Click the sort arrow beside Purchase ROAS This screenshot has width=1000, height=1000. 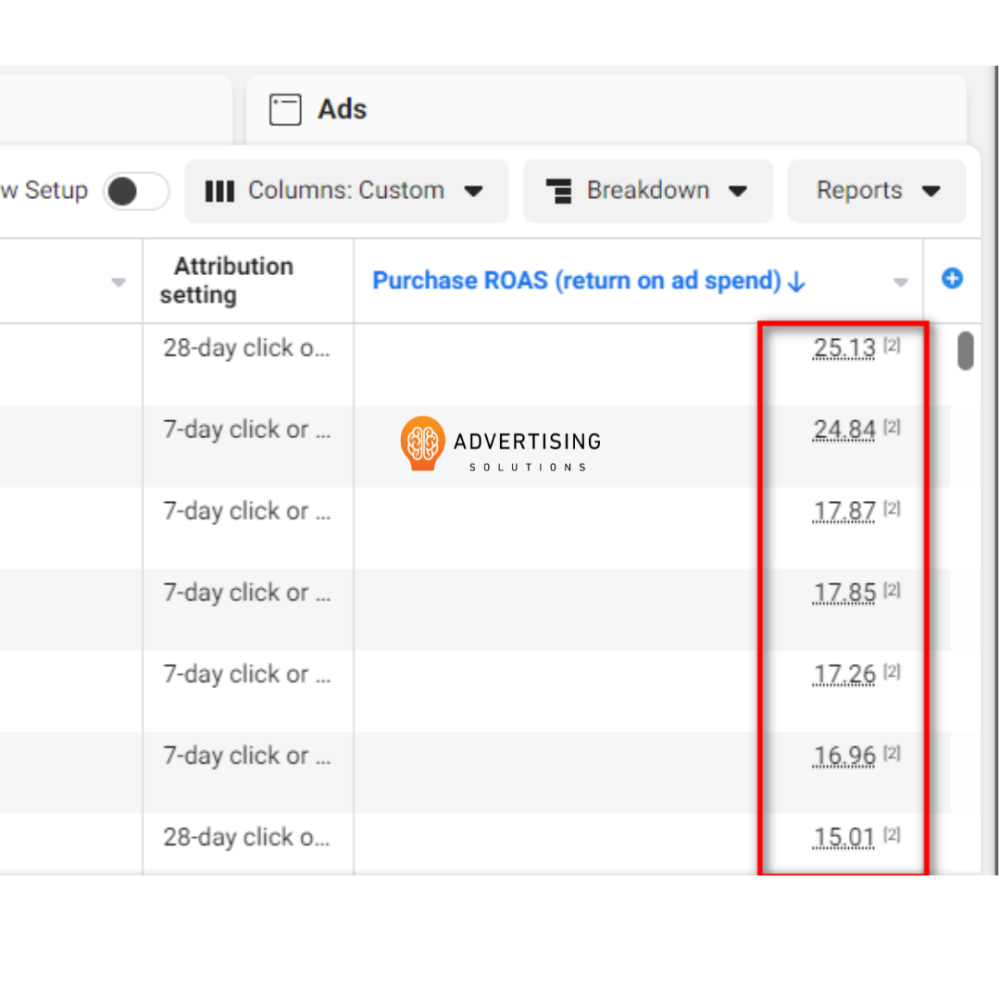797,282
